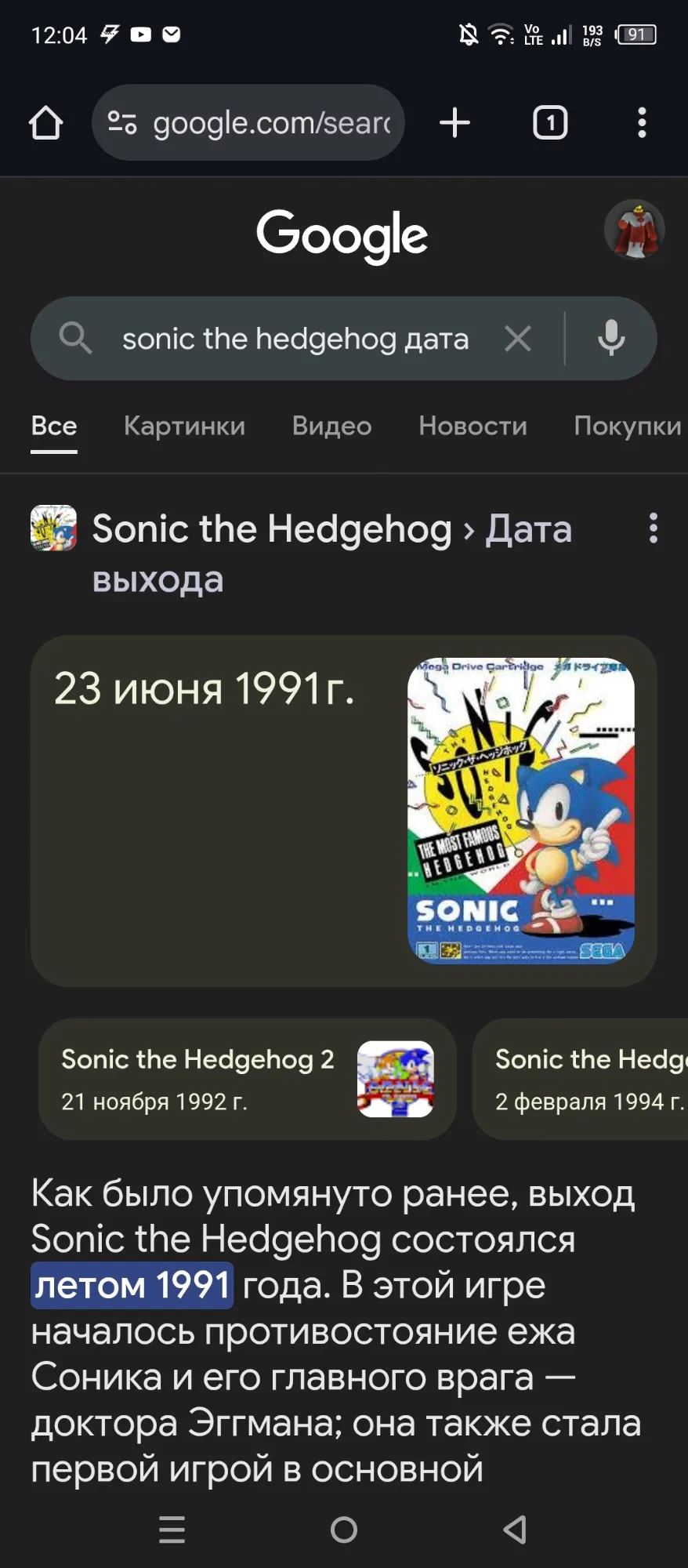Screen dimensions: 688x1568
Task: Switch to the Видео tab
Action: click(331, 426)
